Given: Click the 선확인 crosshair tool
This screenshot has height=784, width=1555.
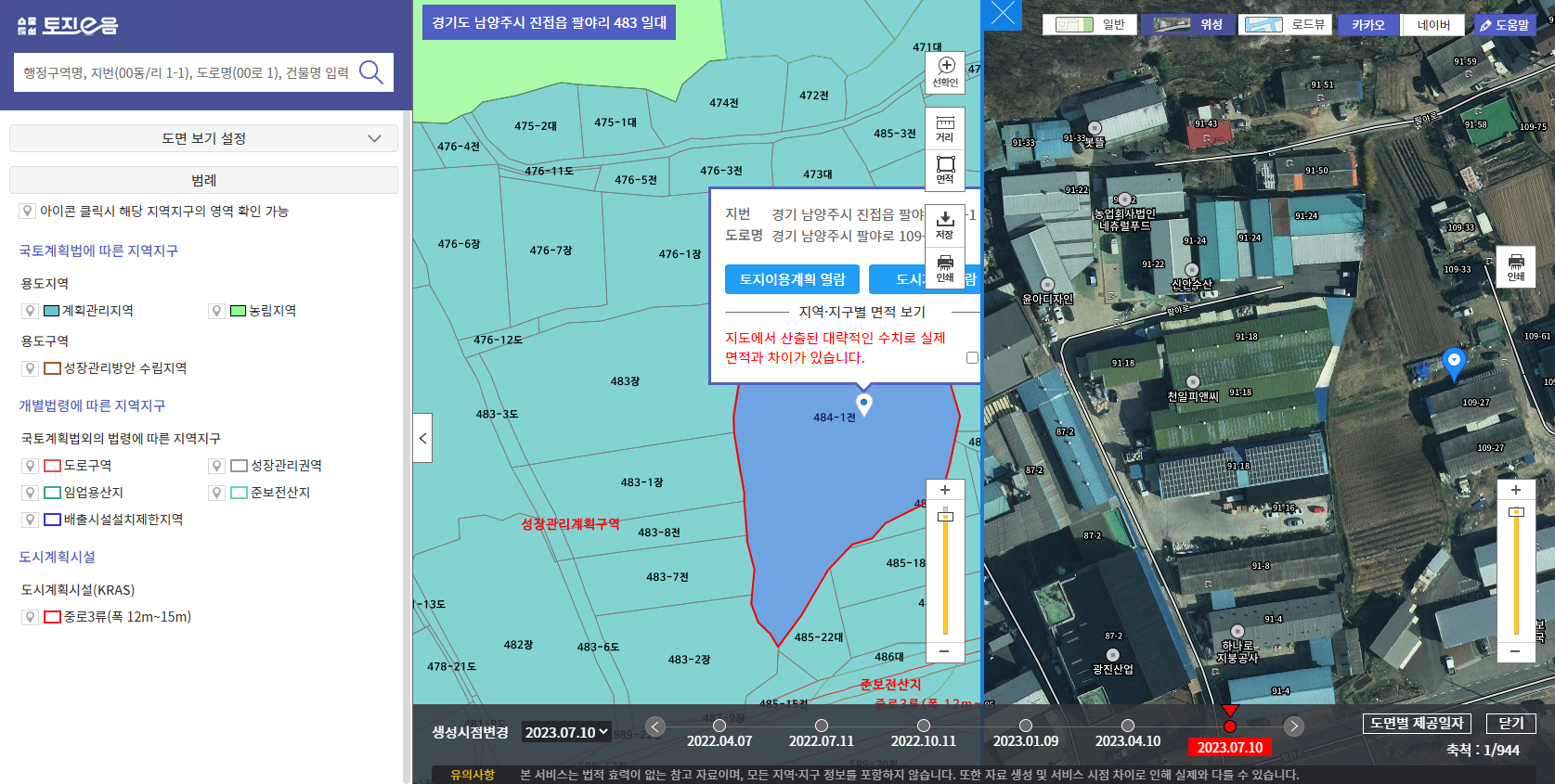Looking at the screenshot, I should pos(945,72).
